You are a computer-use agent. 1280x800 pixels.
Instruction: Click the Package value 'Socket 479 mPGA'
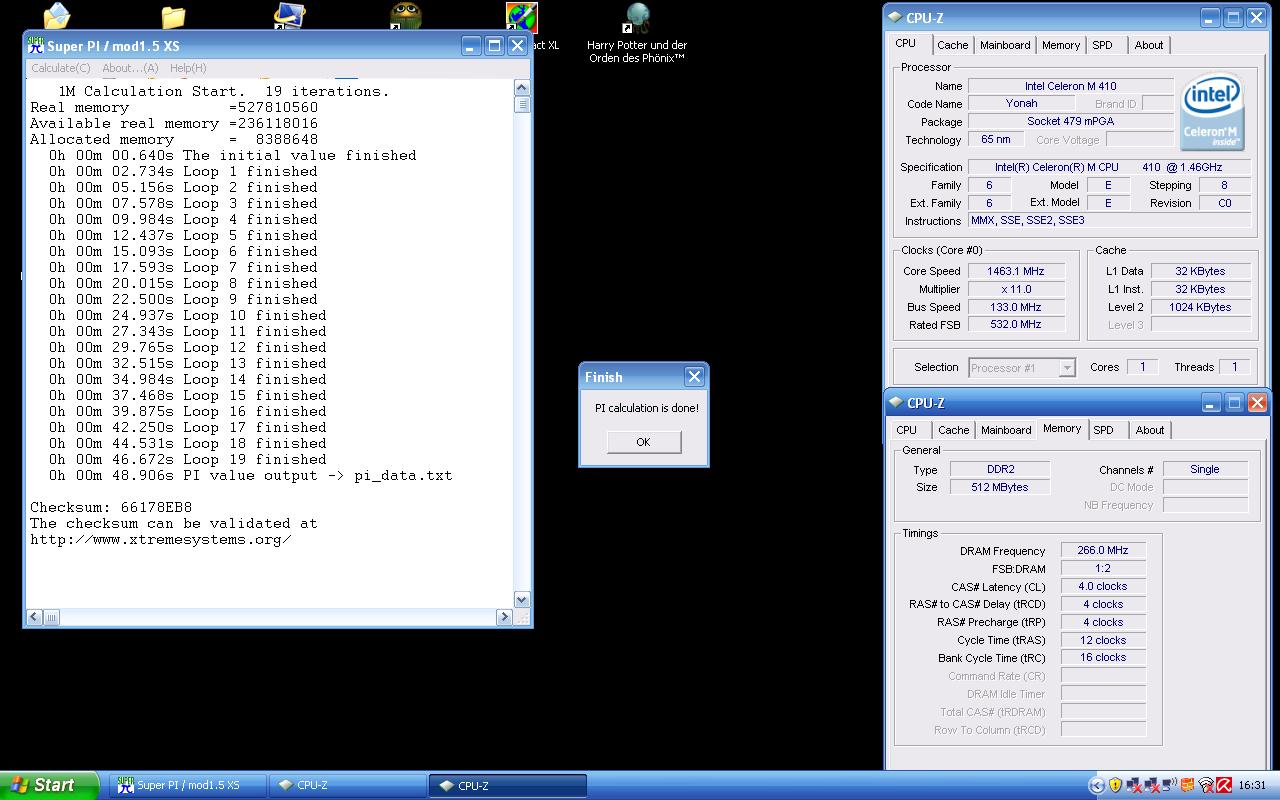click(x=1070, y=122)
